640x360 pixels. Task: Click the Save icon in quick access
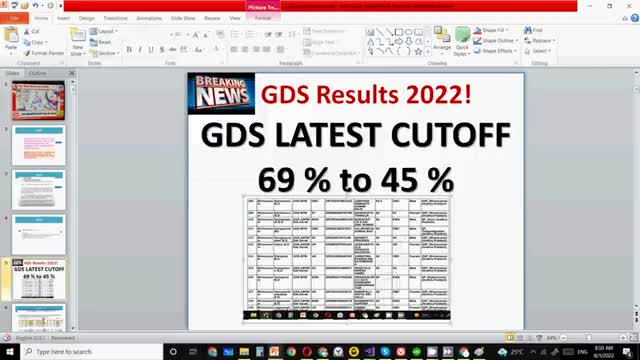pyautogui.click(x=14, y=6)
